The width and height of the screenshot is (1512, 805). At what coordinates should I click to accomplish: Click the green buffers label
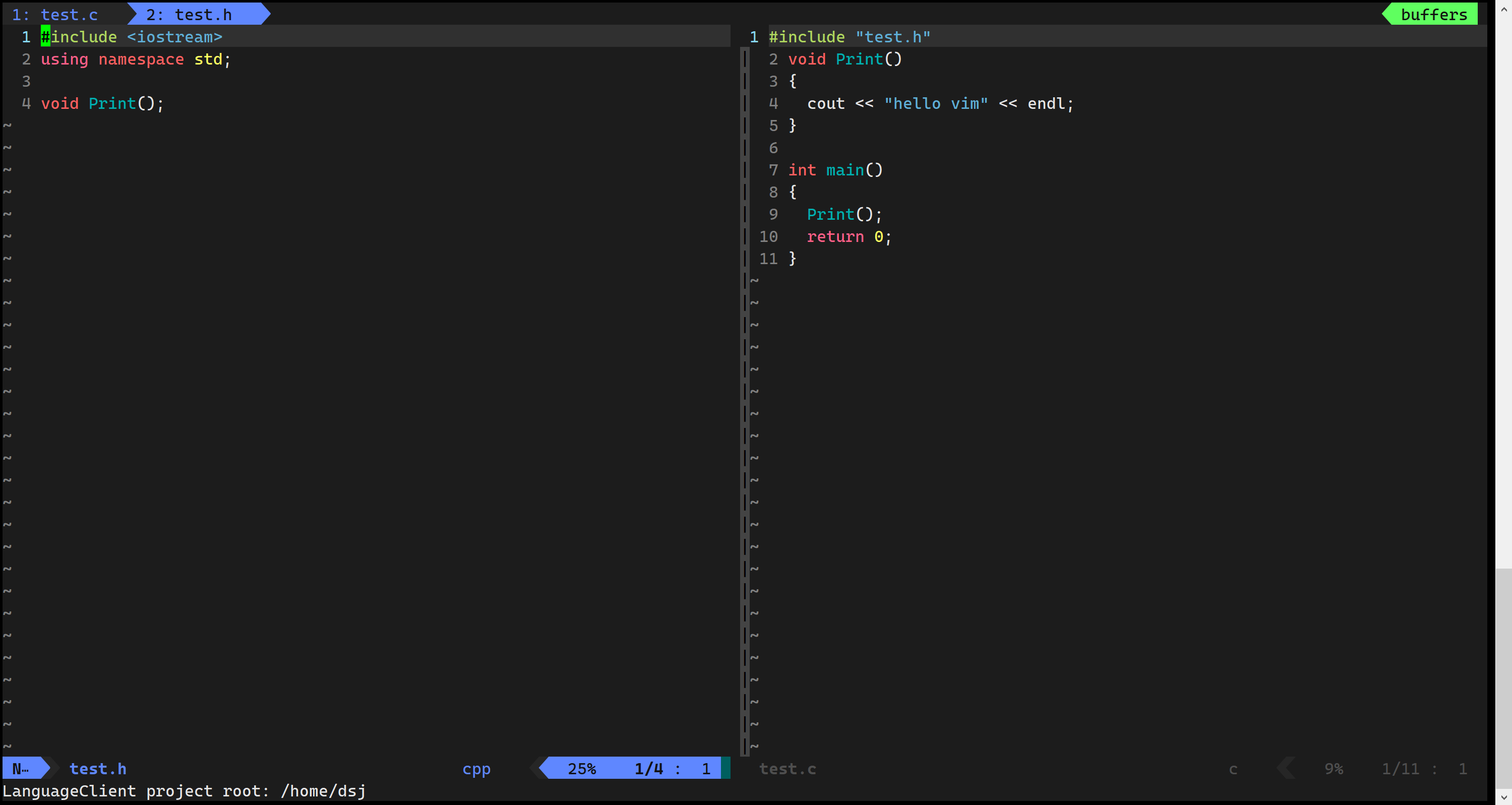pyautogui.click(x=1433, y=14)
